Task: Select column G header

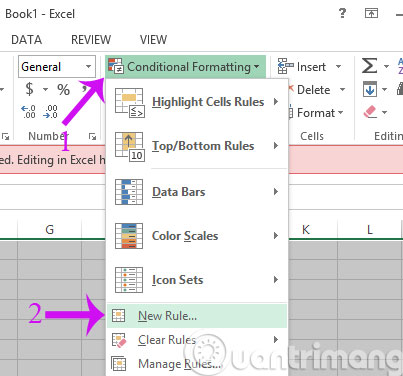Action: point(49,229)
